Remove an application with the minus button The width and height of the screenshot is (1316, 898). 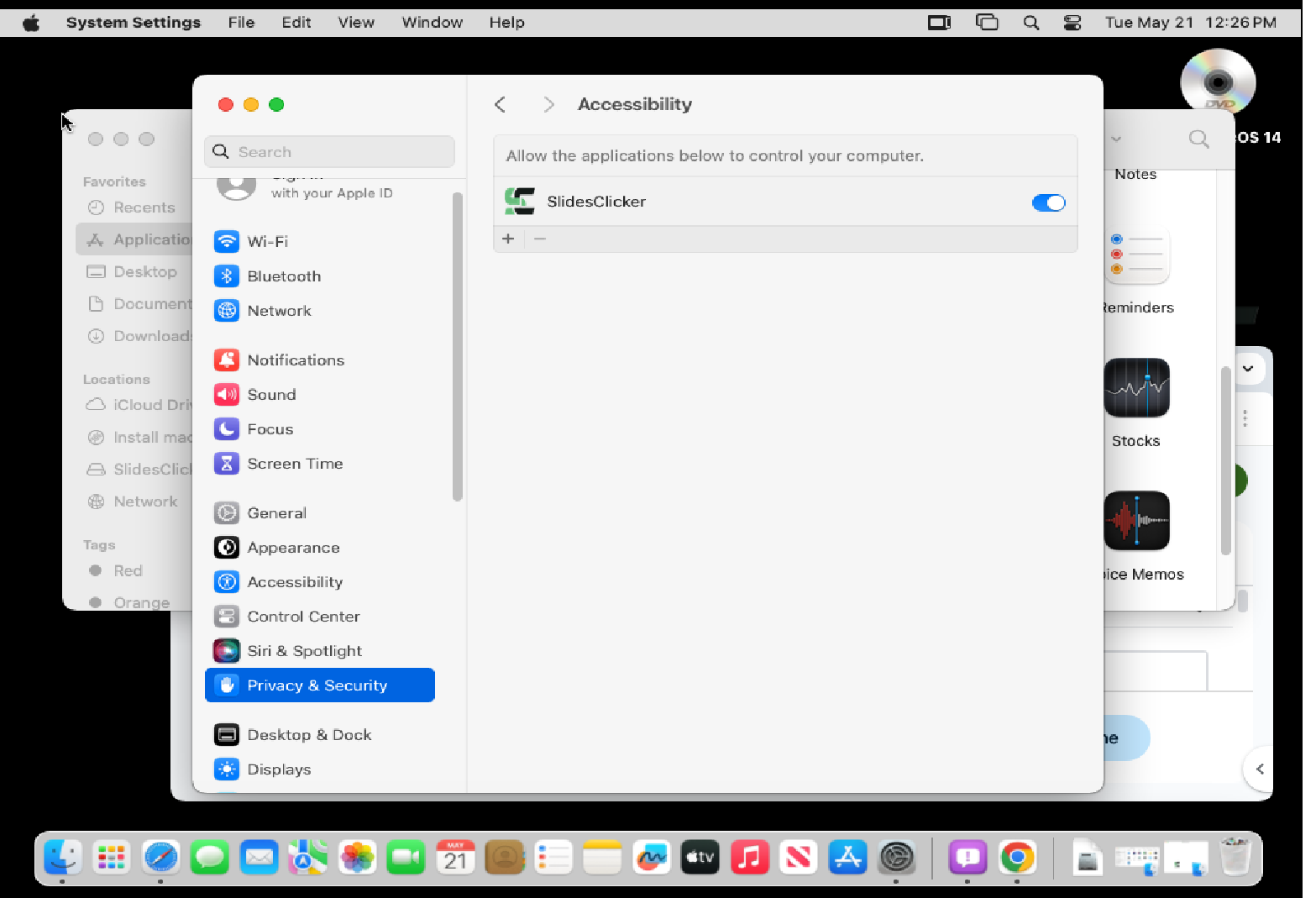[540, 239]
